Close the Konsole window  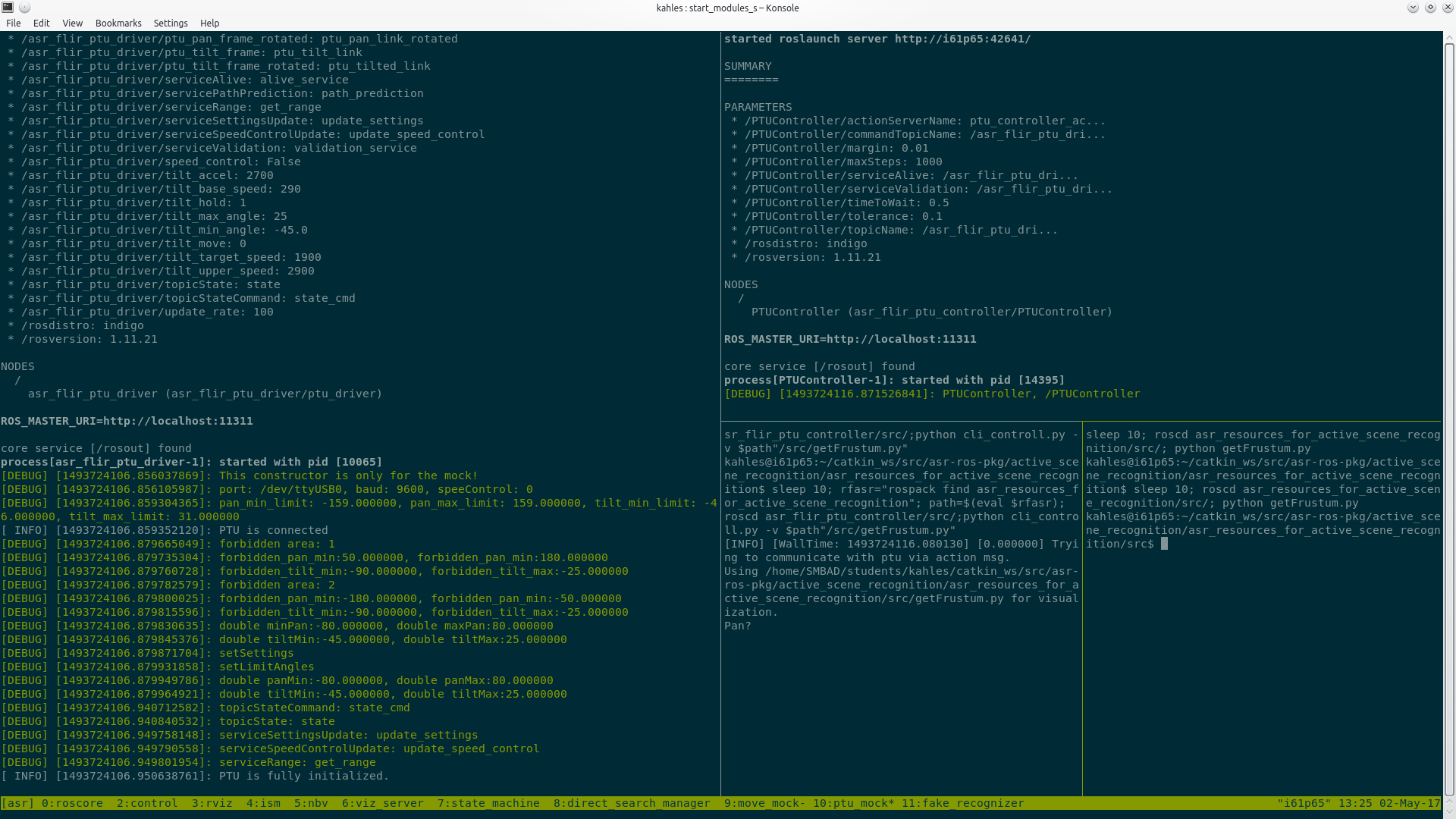1447,8
